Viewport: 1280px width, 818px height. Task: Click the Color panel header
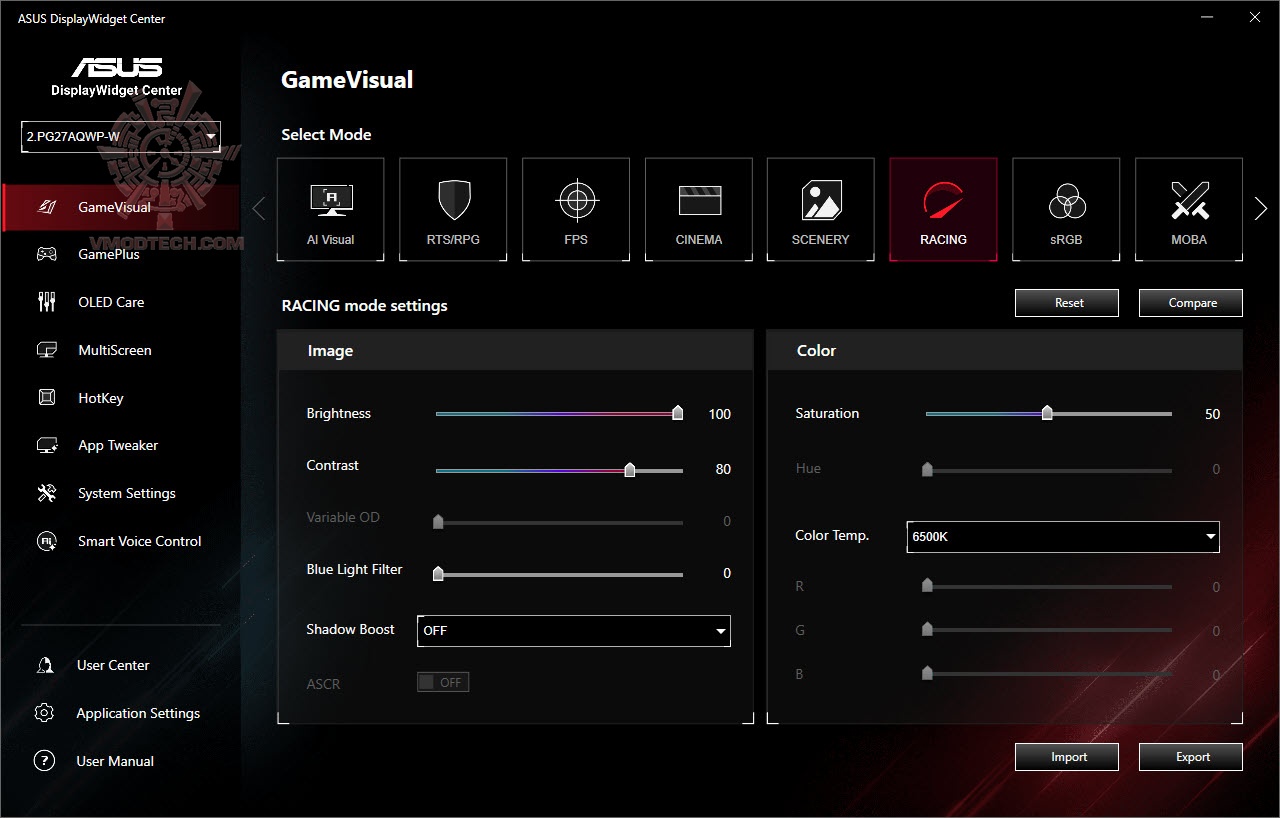click(1005, 351)
